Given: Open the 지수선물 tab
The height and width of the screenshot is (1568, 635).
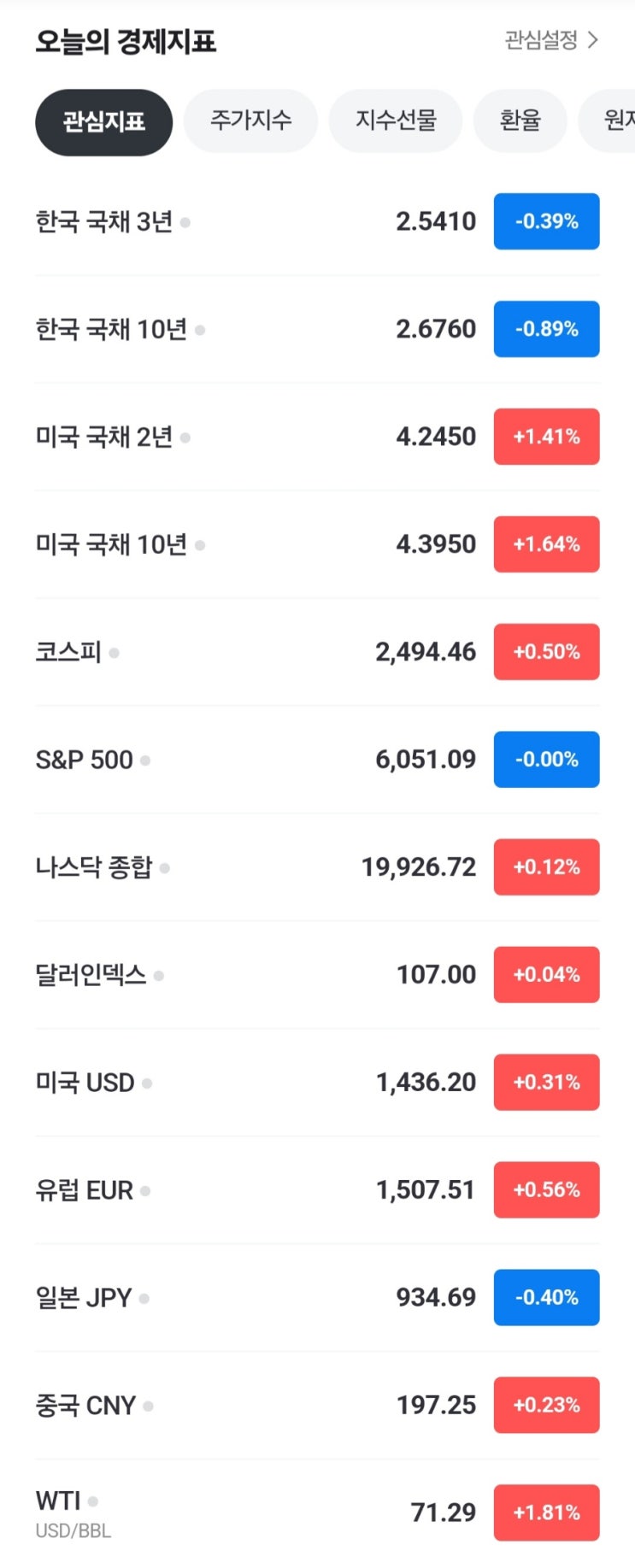Looking at the screenshot, I should [396, 120].
